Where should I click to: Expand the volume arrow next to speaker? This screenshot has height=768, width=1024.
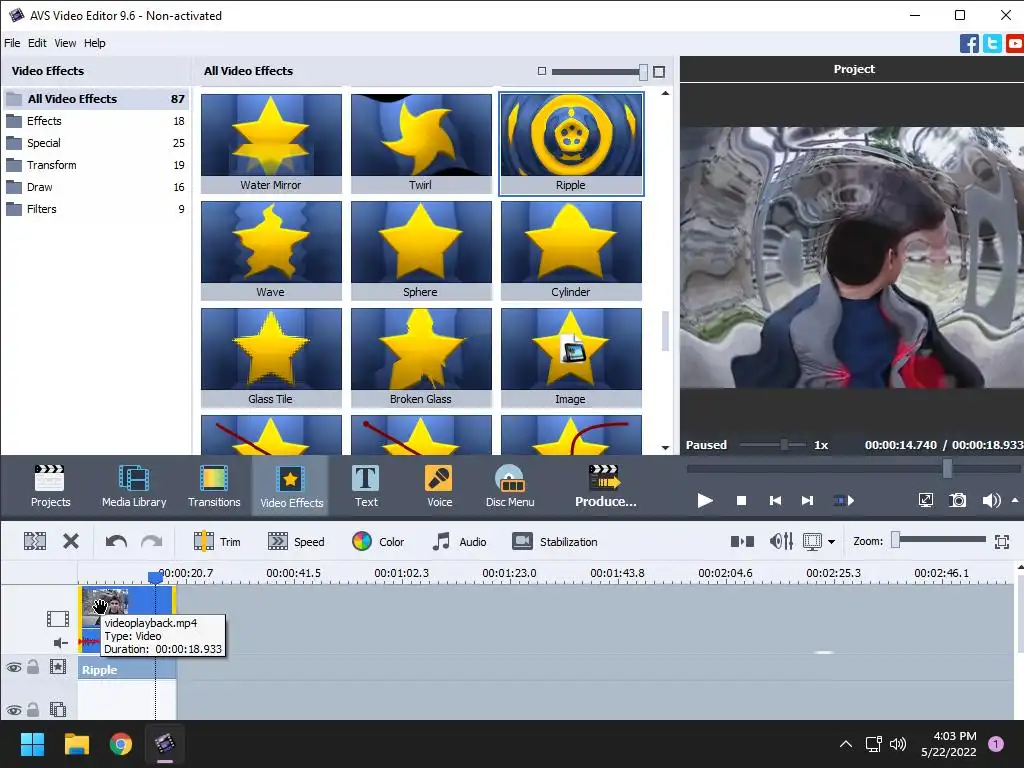(1015, 500)
